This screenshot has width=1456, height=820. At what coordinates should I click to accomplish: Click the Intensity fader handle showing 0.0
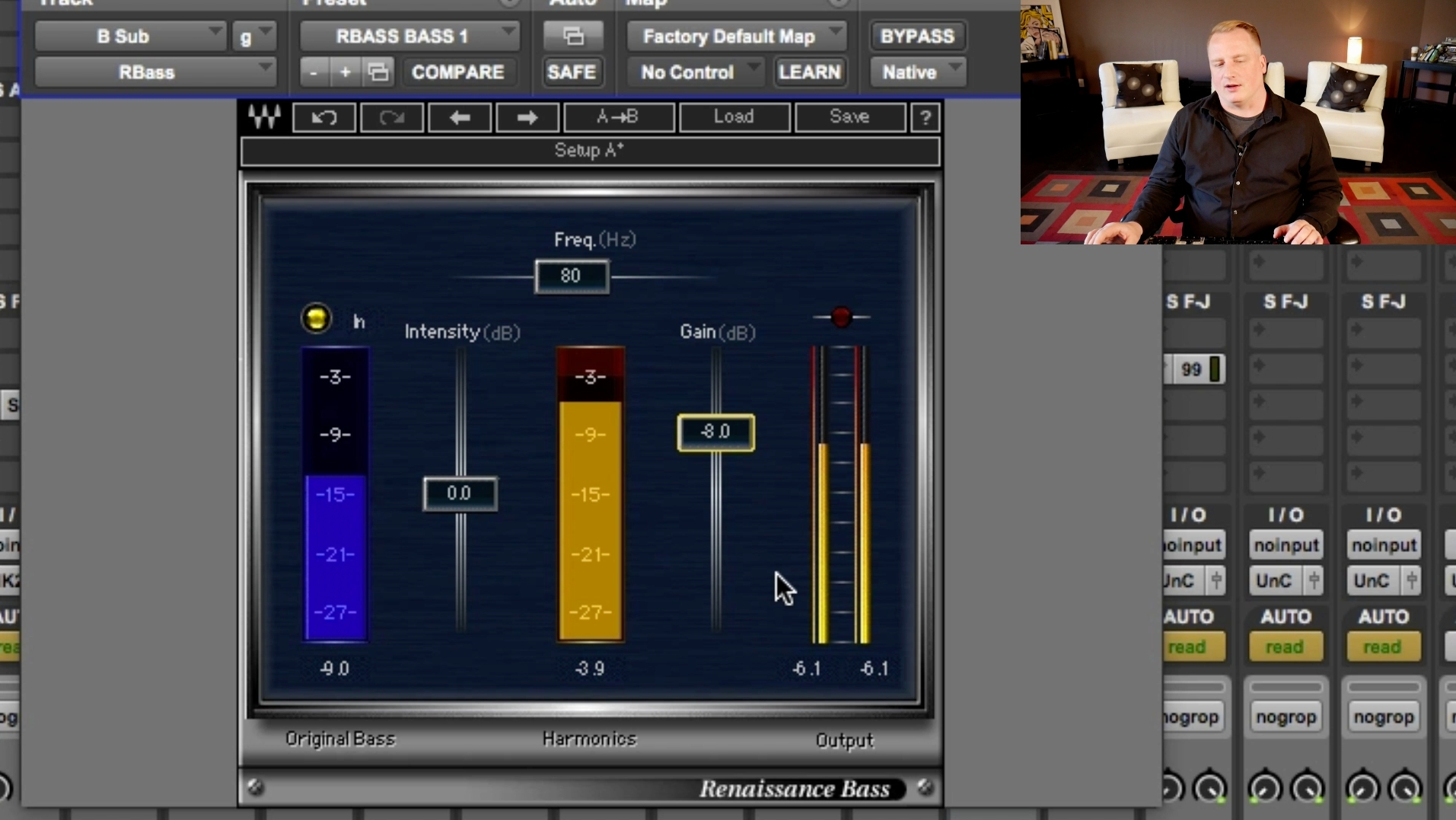point(460,493)
